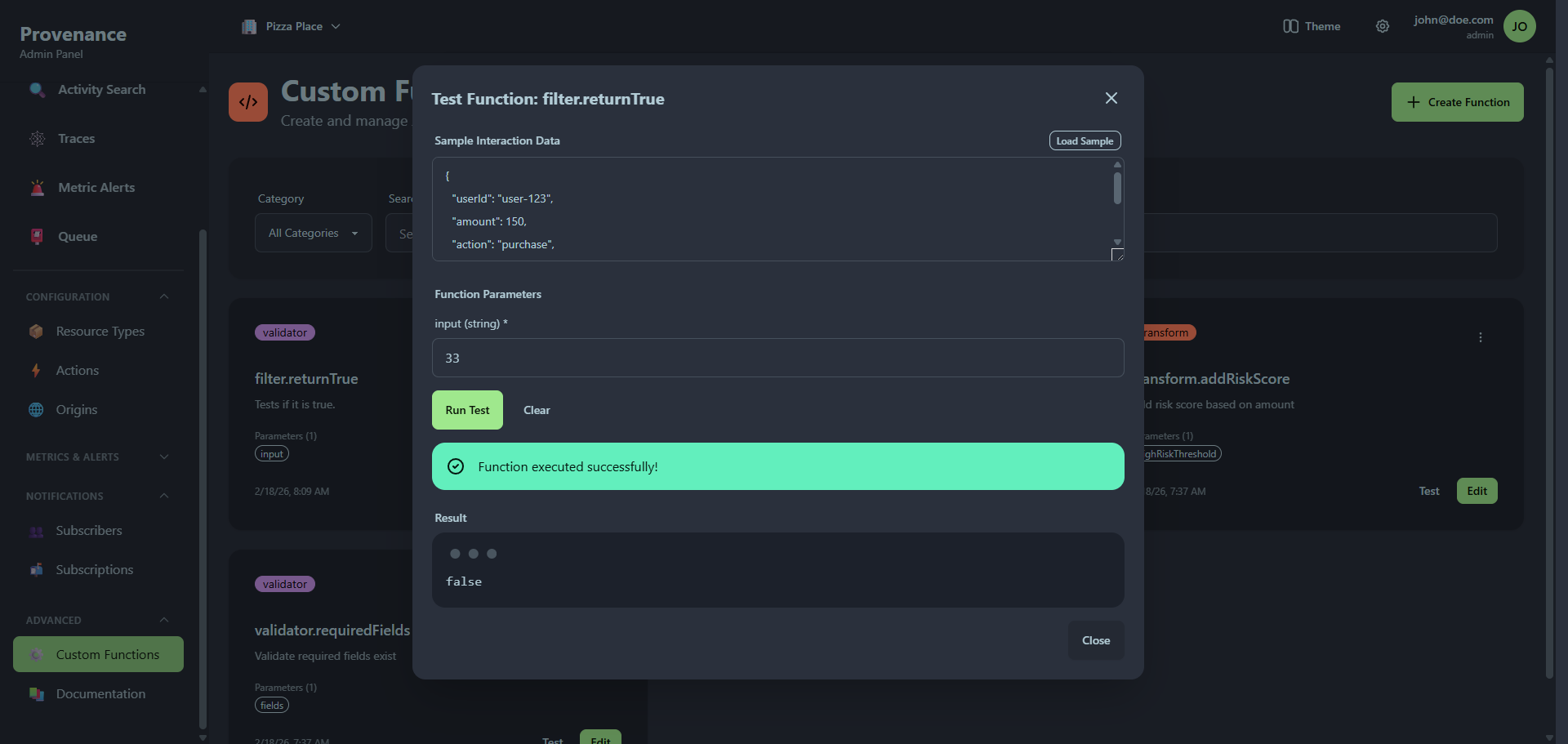
Task: Open the transform.addRiskScore kebab menu
Action: (x=1481, y=337)
